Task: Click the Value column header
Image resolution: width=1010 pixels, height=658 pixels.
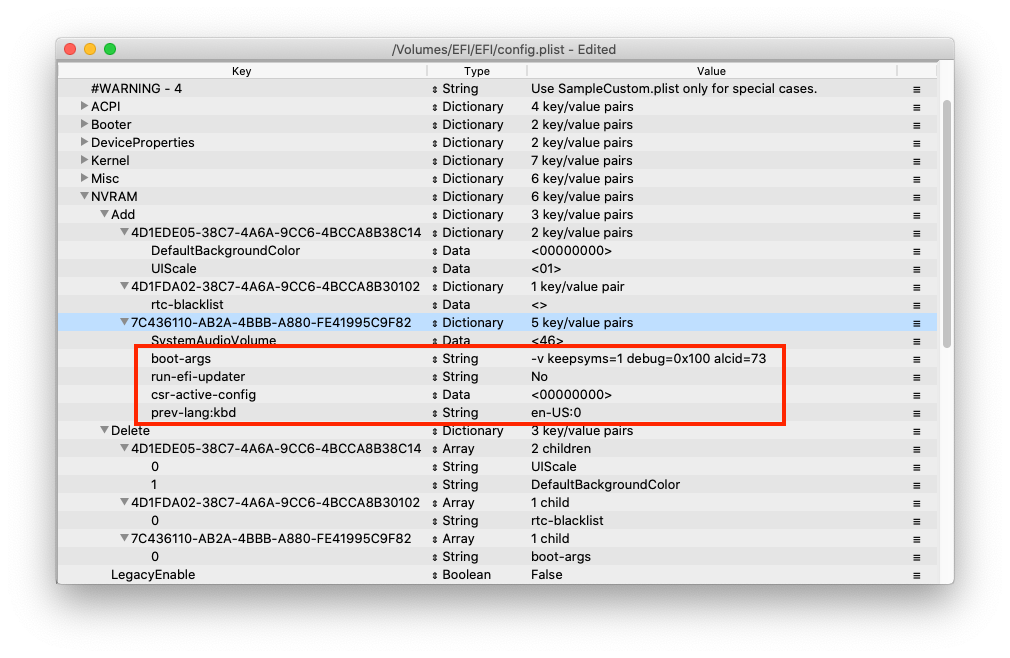Action: click(711, 71)
